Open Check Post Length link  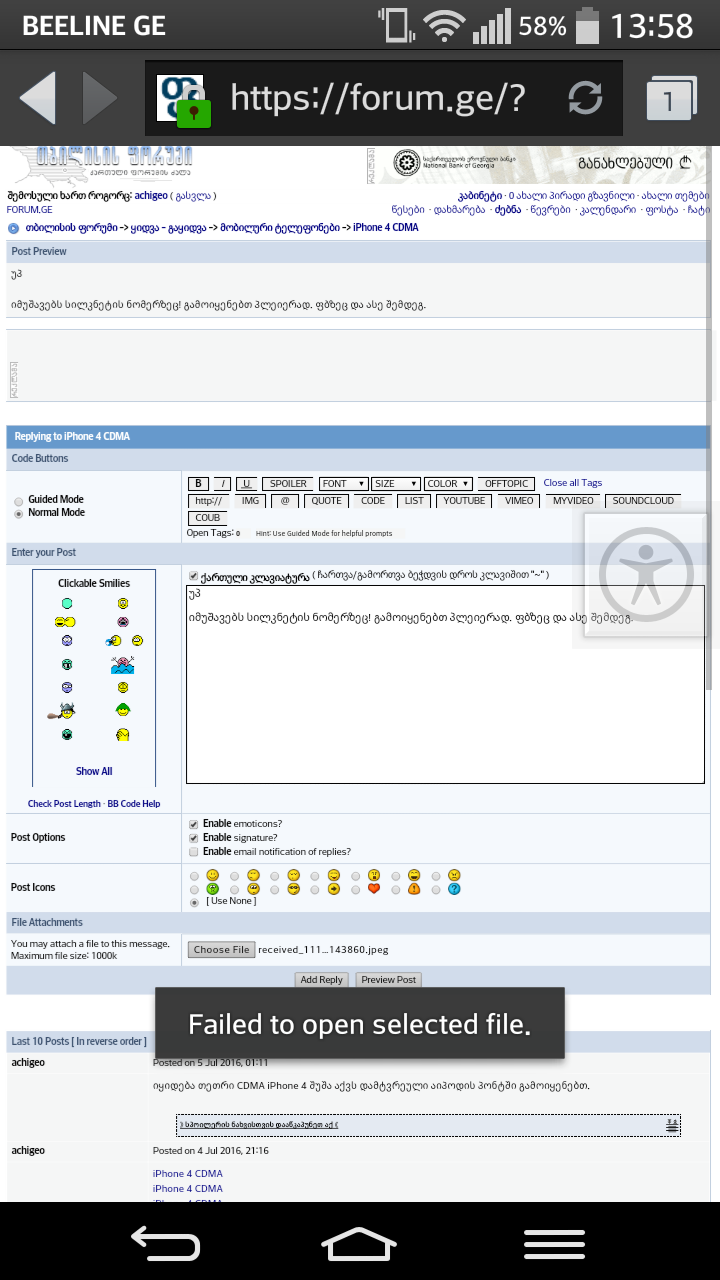coord(64,804)
